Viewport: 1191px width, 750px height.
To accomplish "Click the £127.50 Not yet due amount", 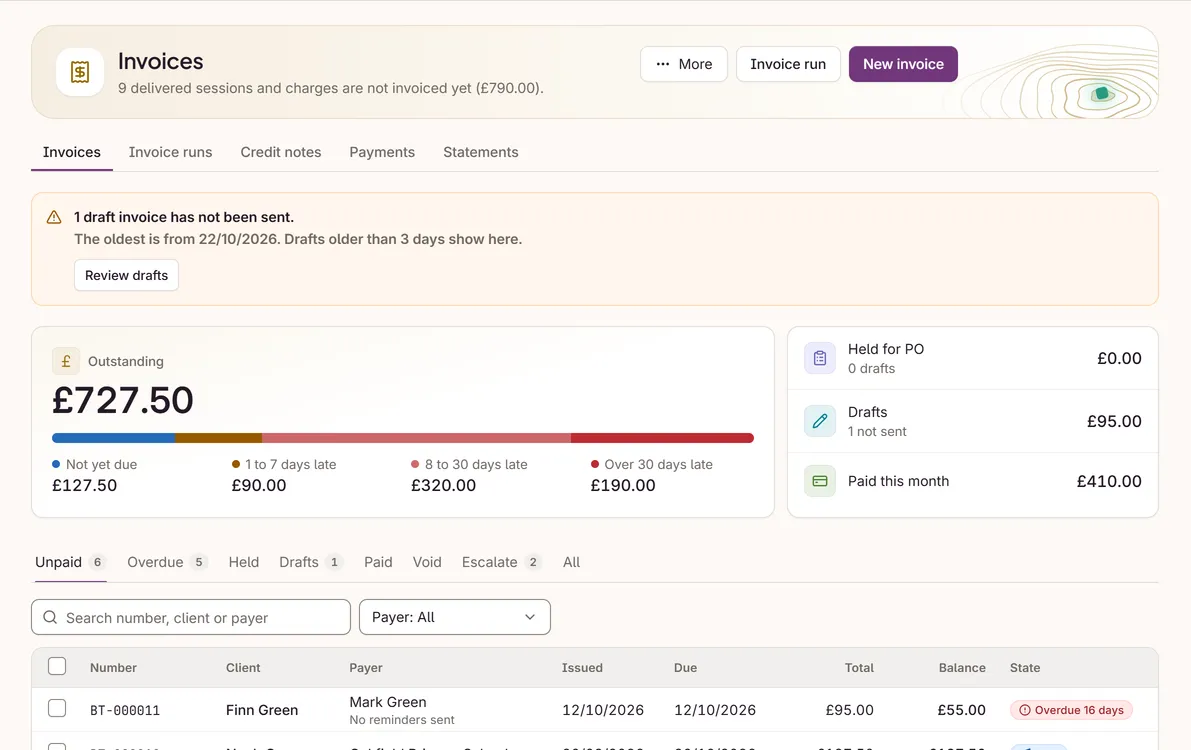I will (x=84, y=486).
